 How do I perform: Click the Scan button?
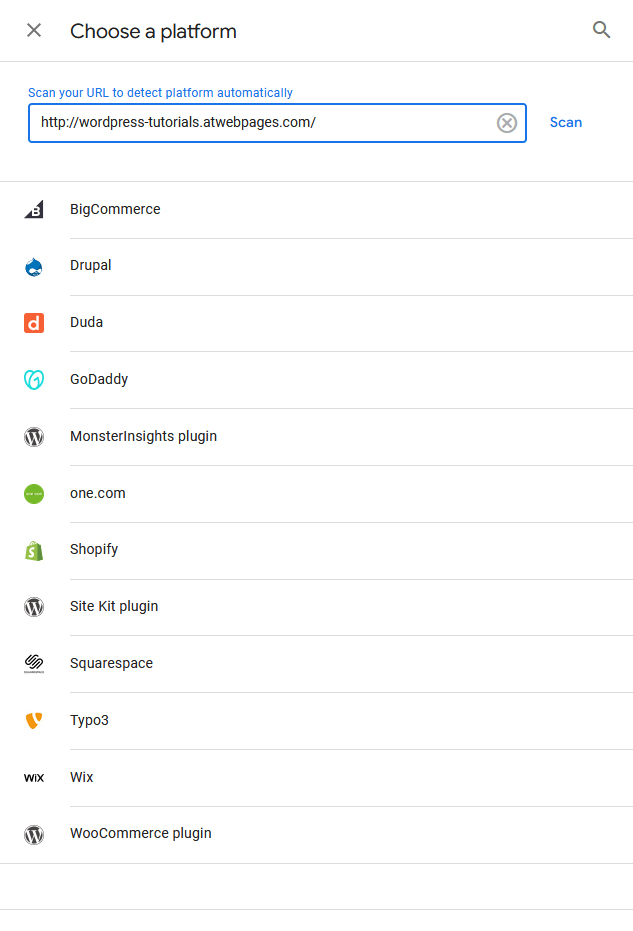click(x=566, y=122)
